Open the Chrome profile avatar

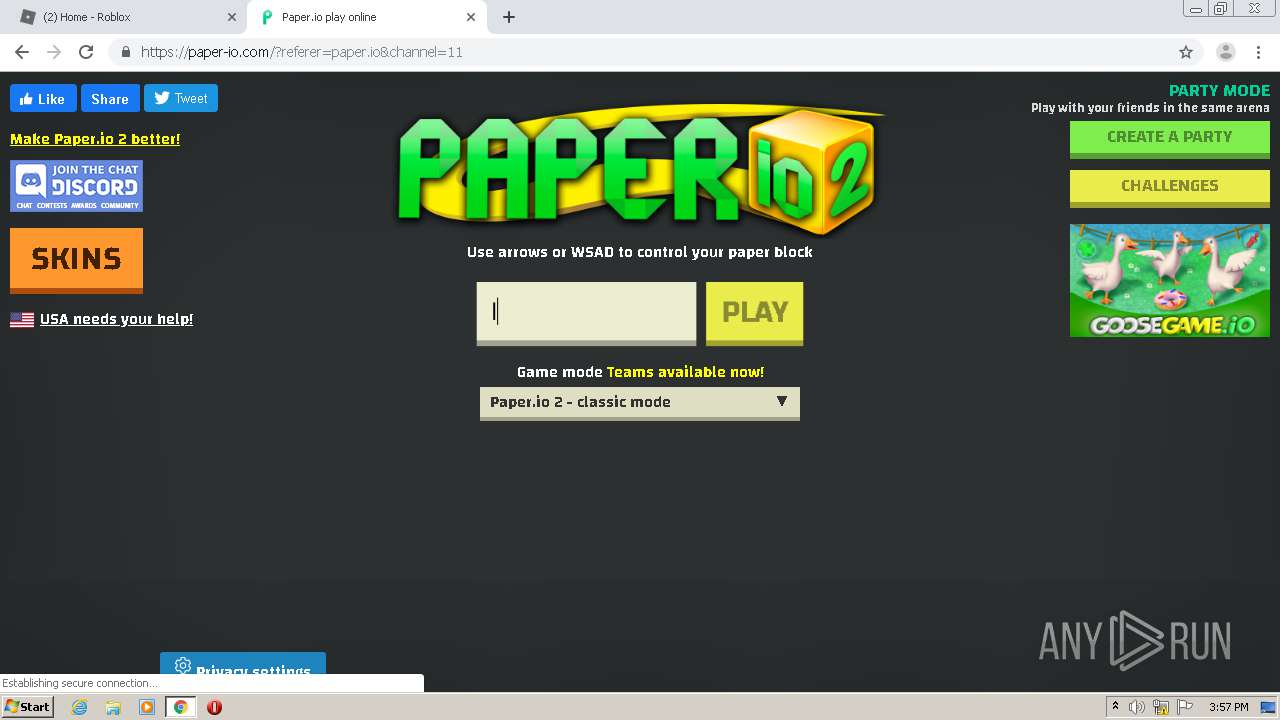1225,52
